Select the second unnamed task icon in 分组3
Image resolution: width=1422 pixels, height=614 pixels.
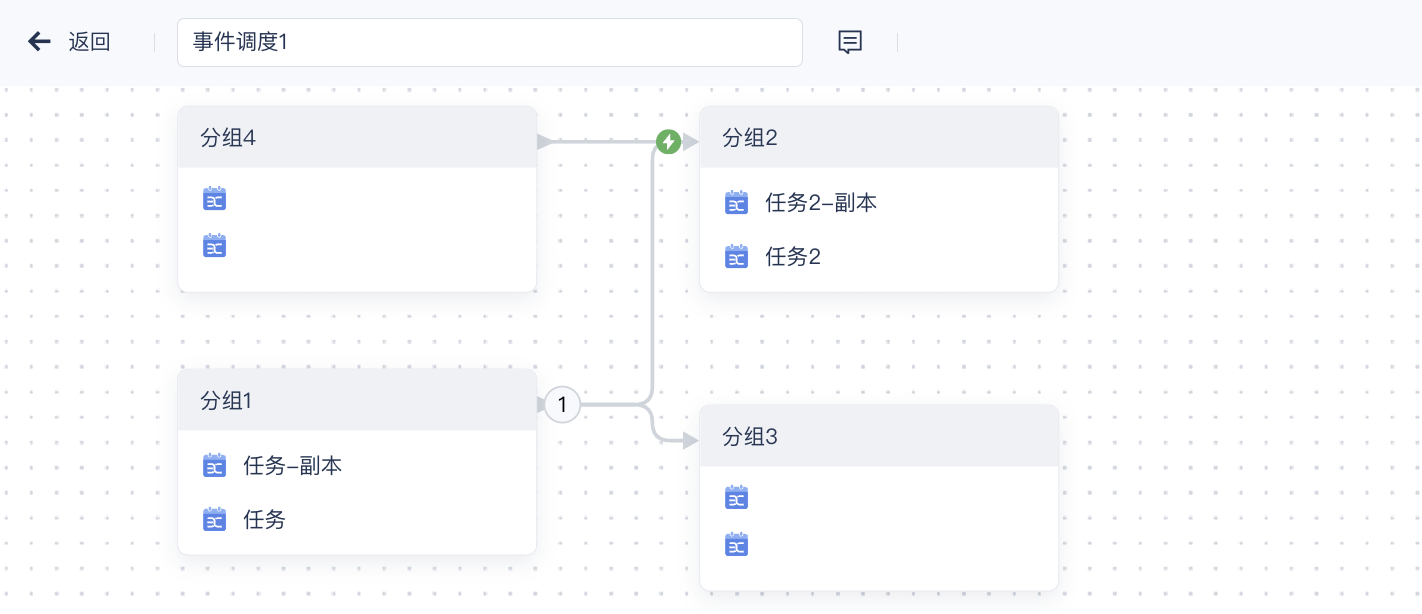tap(737, 544)
